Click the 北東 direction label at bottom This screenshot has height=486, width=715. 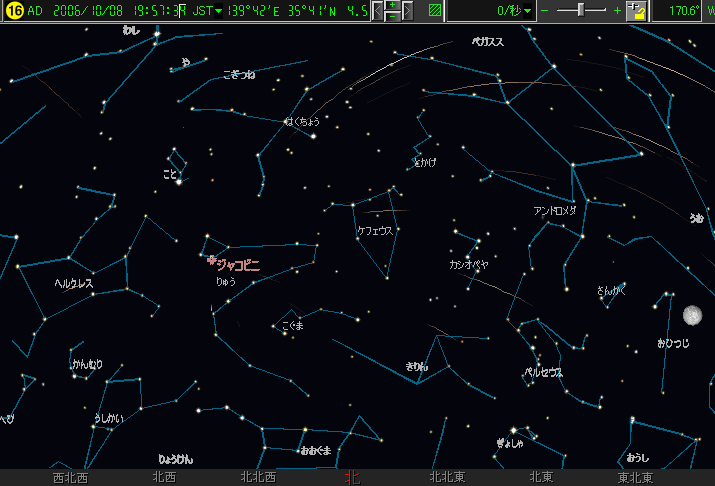pyautogui.click(x=541, y=477)
